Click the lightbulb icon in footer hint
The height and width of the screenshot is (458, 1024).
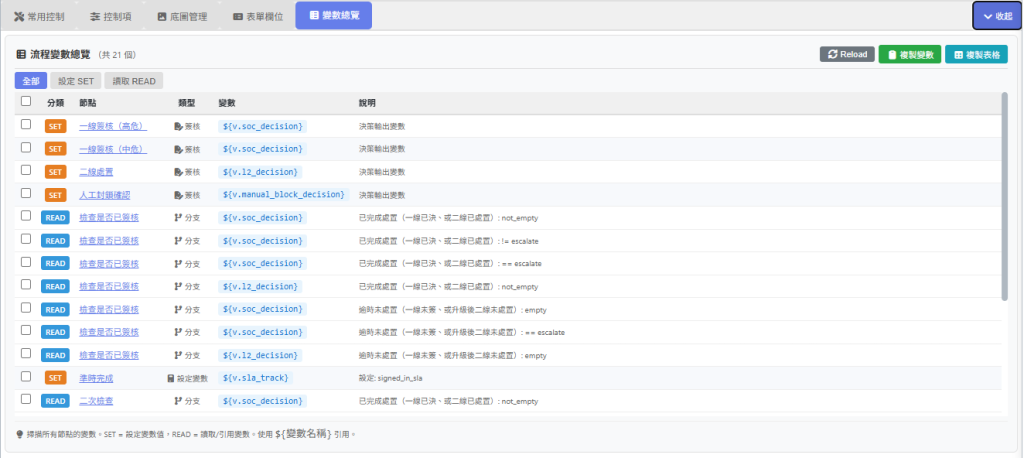point(19,434)
